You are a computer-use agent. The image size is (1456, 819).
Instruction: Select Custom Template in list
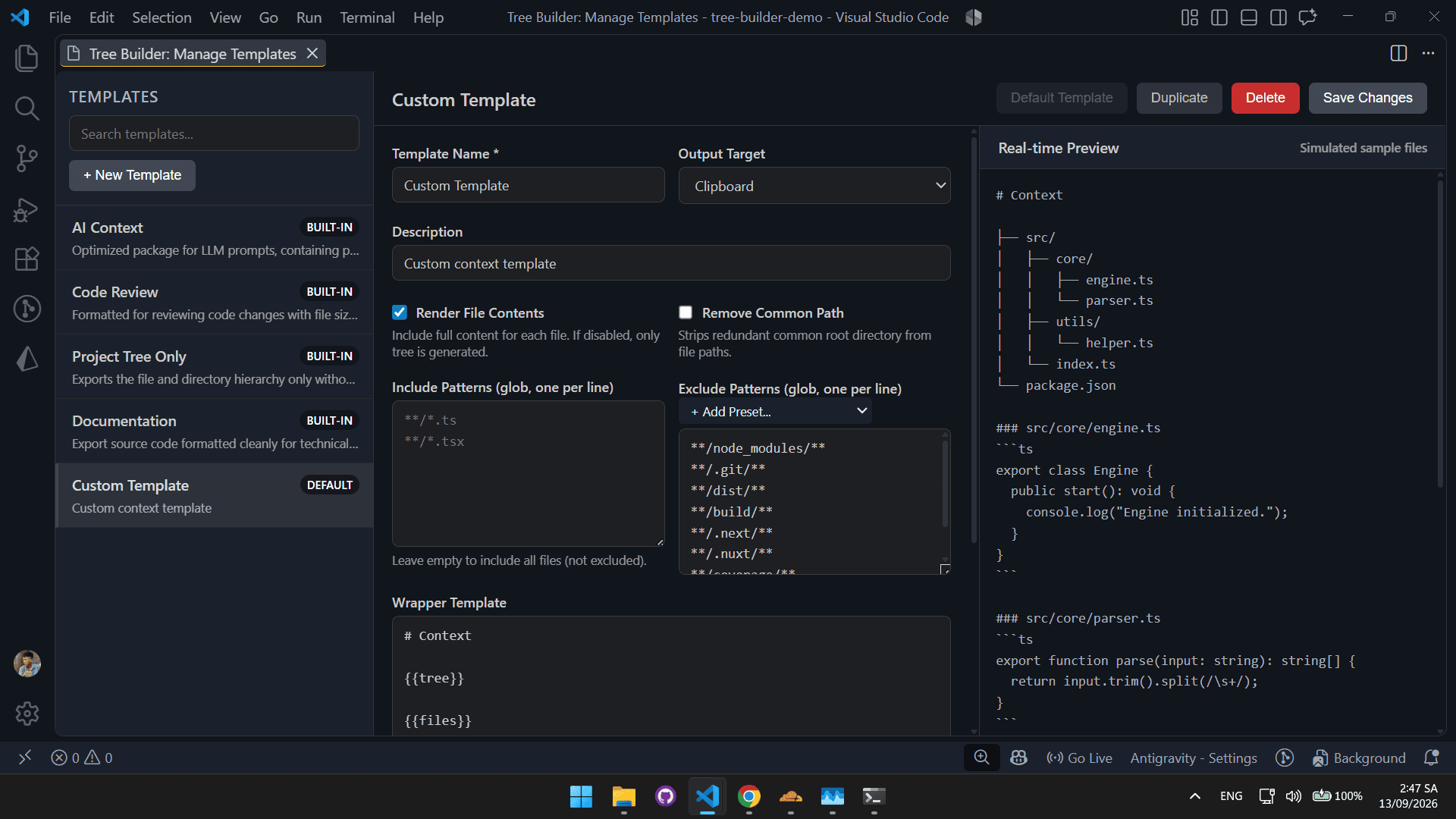coord(215,496)
